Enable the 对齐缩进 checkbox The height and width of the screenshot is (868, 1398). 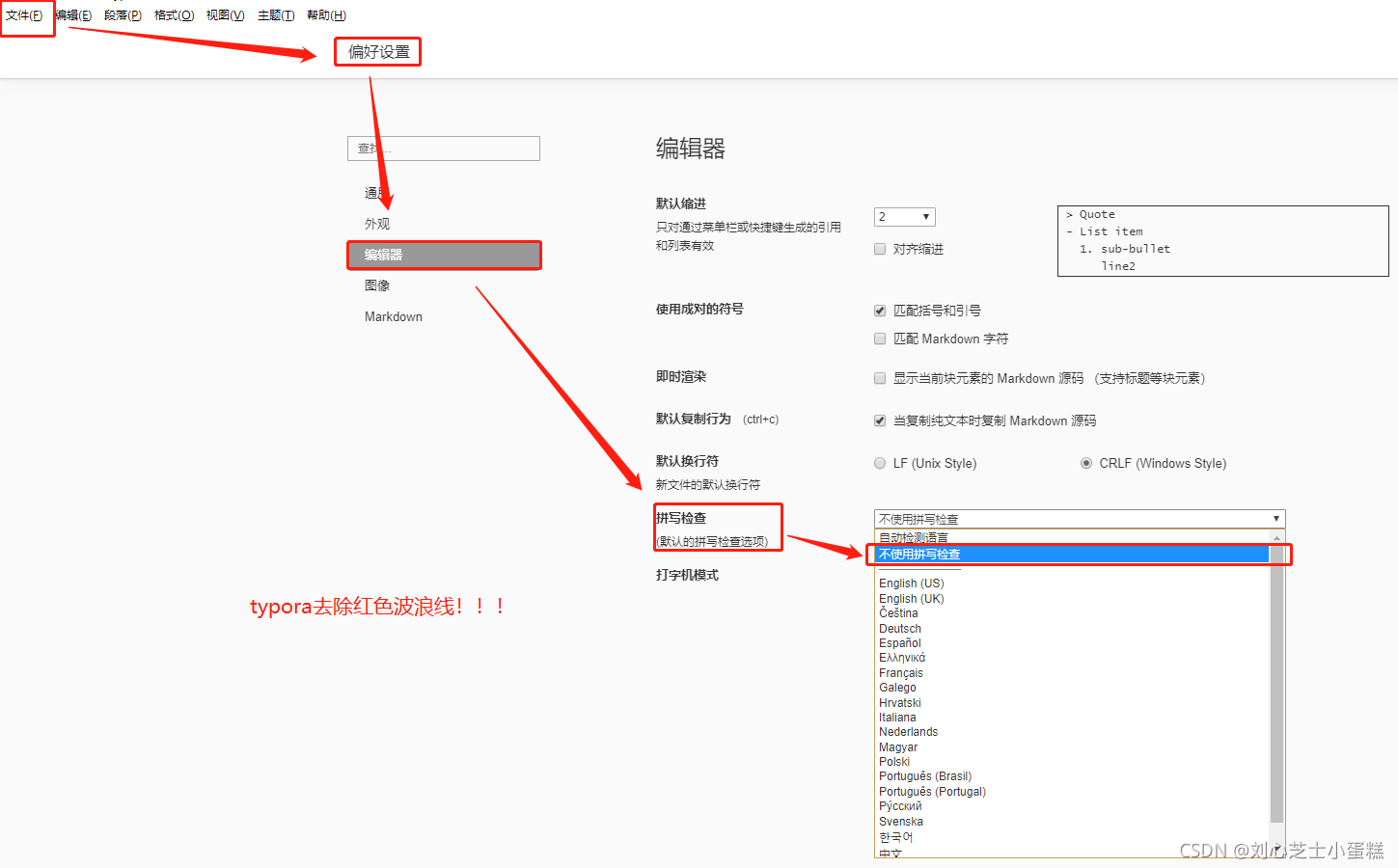[880, 249]
